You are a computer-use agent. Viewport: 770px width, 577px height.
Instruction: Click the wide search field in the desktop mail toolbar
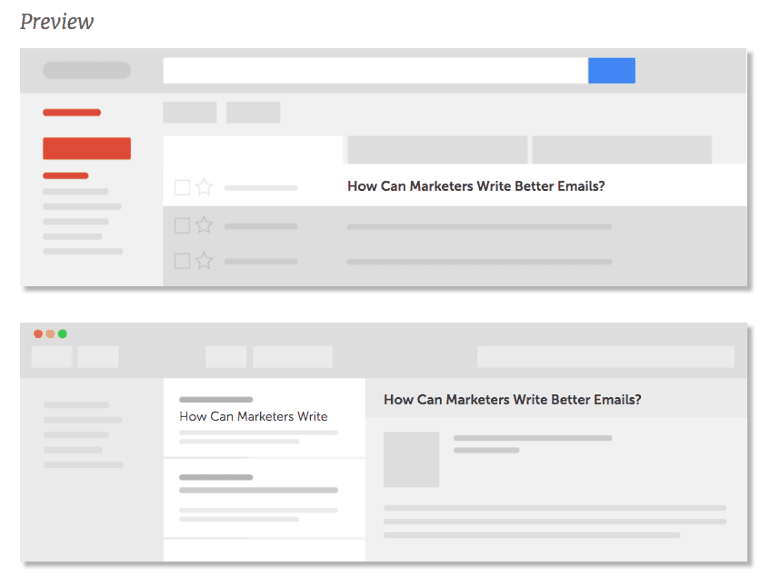605,357
